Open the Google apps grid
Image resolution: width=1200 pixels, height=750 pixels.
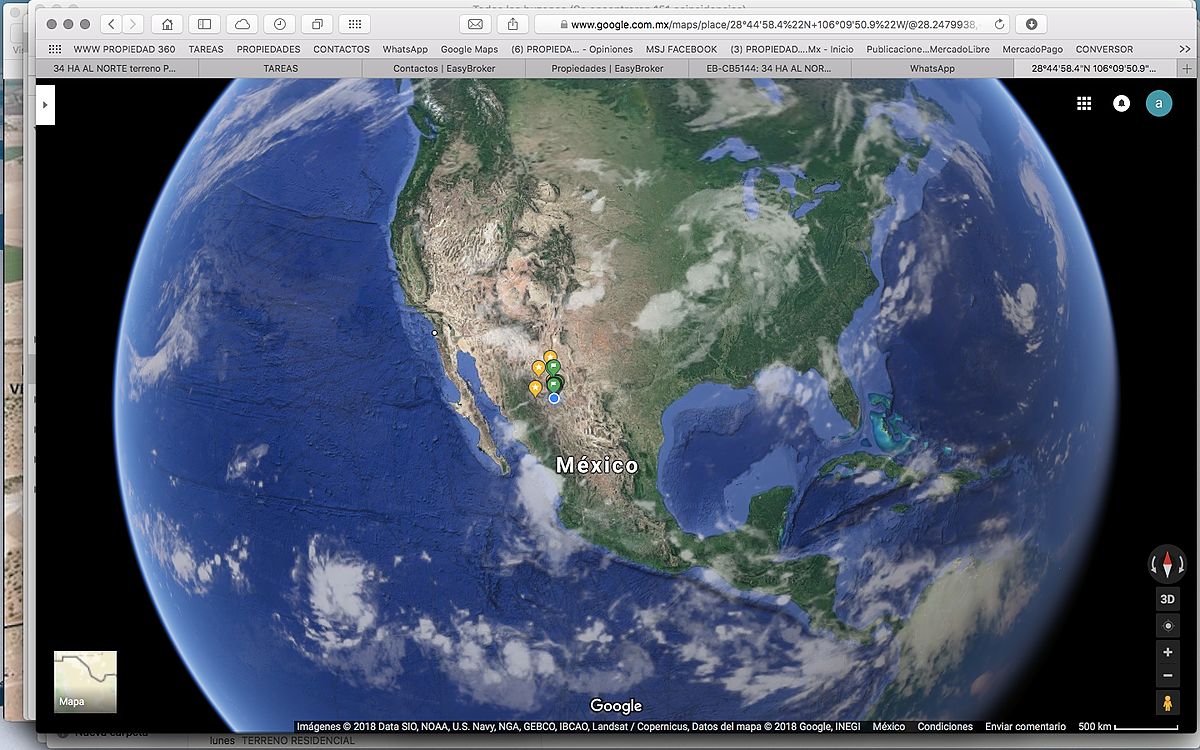[x=1084, y=103]
